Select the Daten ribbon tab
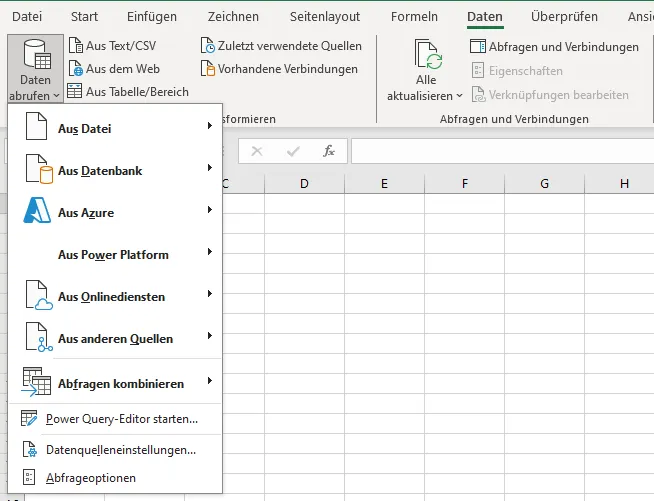The width and height of the screenshot is (654, 501). pos(485,17)
